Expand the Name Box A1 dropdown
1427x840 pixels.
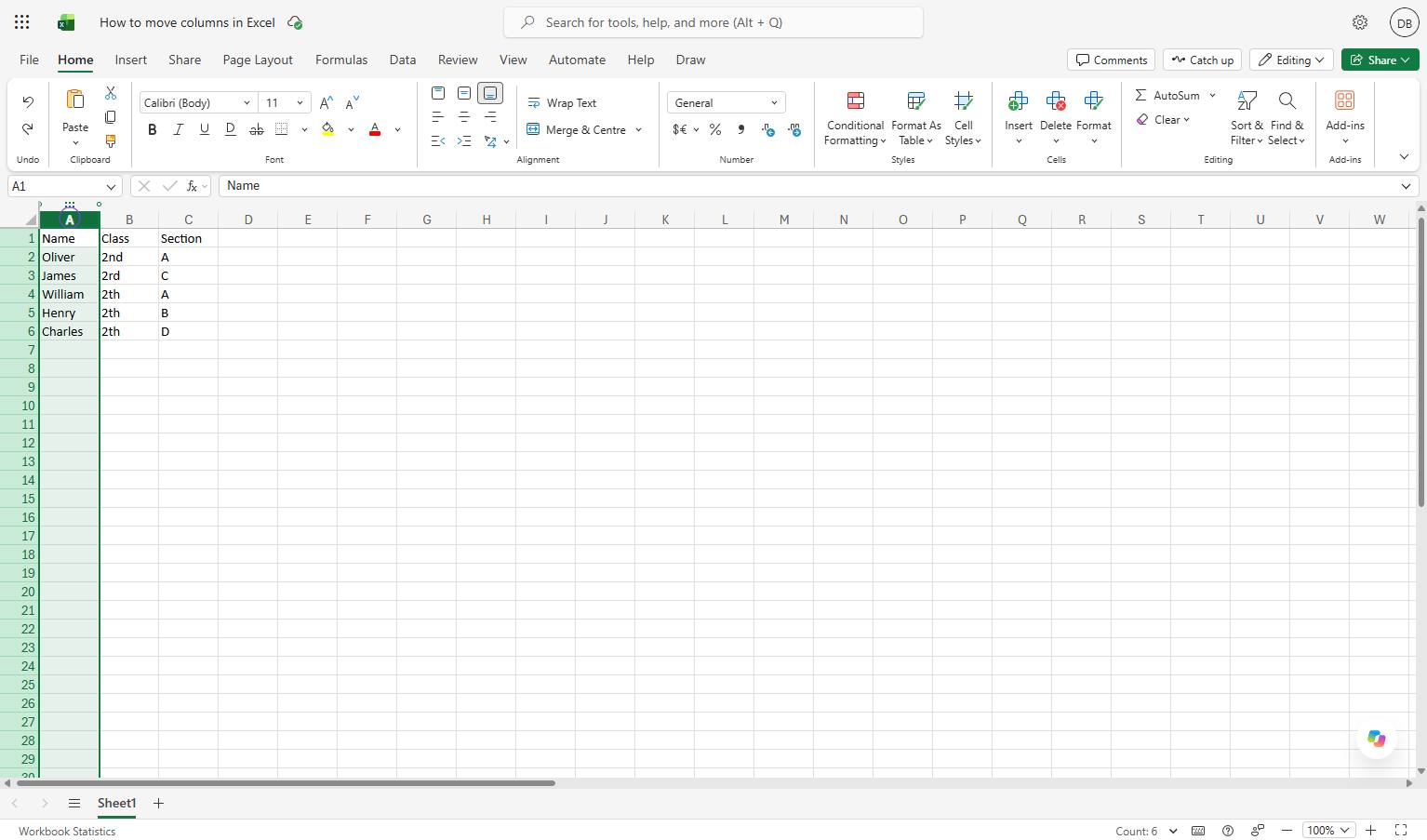point(111,186)
